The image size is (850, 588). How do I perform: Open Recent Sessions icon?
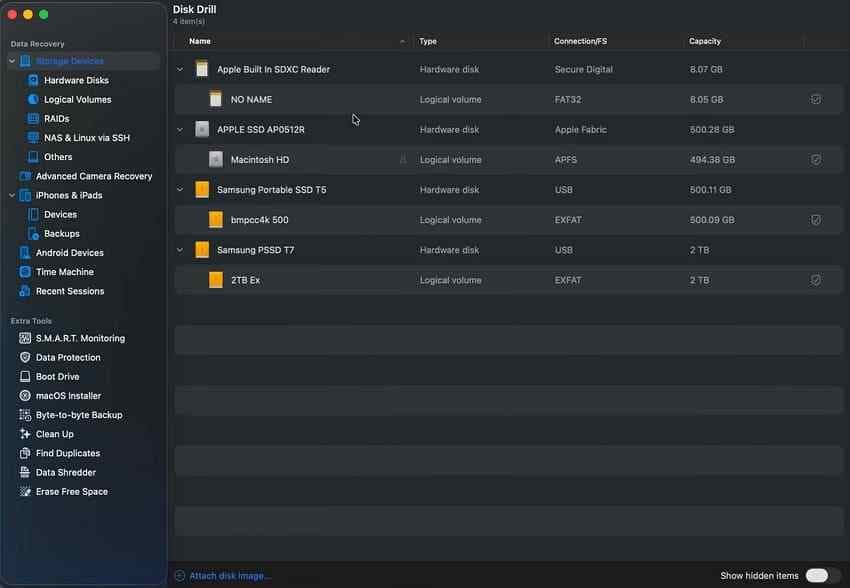tap(25, 291)
